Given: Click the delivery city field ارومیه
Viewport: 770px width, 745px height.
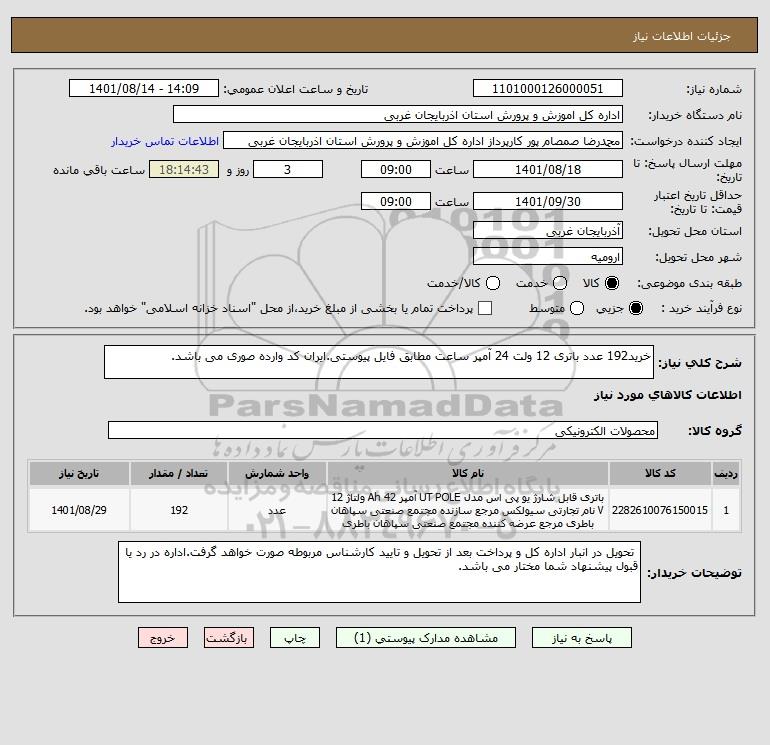Looking at the screenshot, I should coord(548,256).
